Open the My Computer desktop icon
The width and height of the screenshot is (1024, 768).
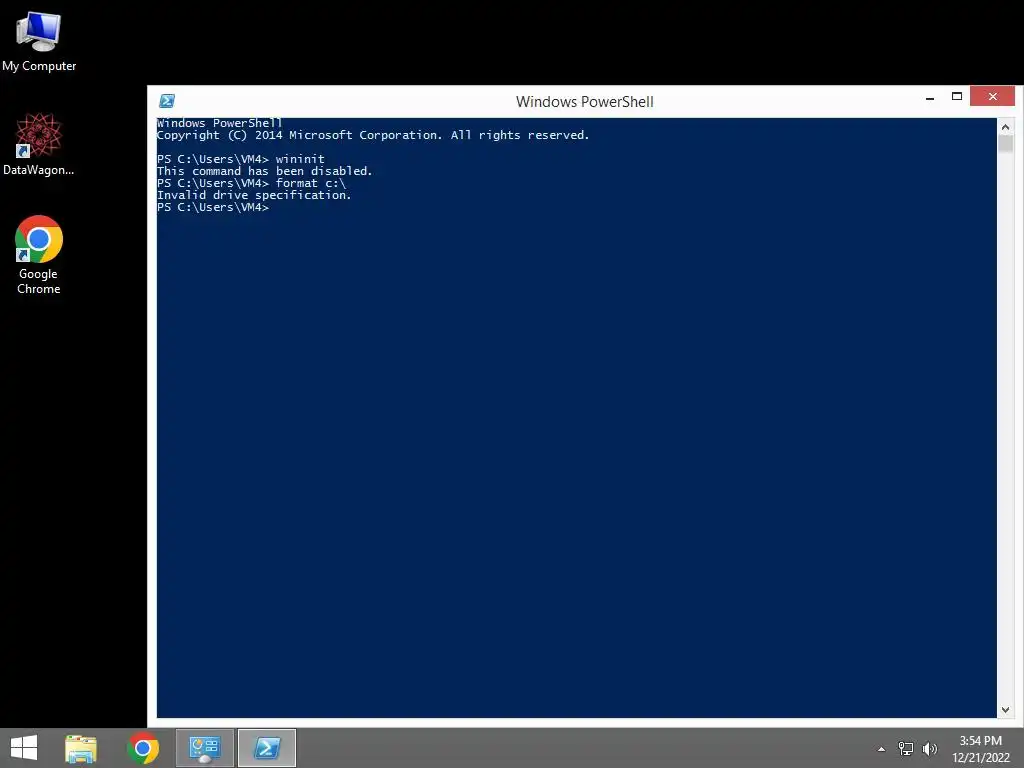coord(39,40)
